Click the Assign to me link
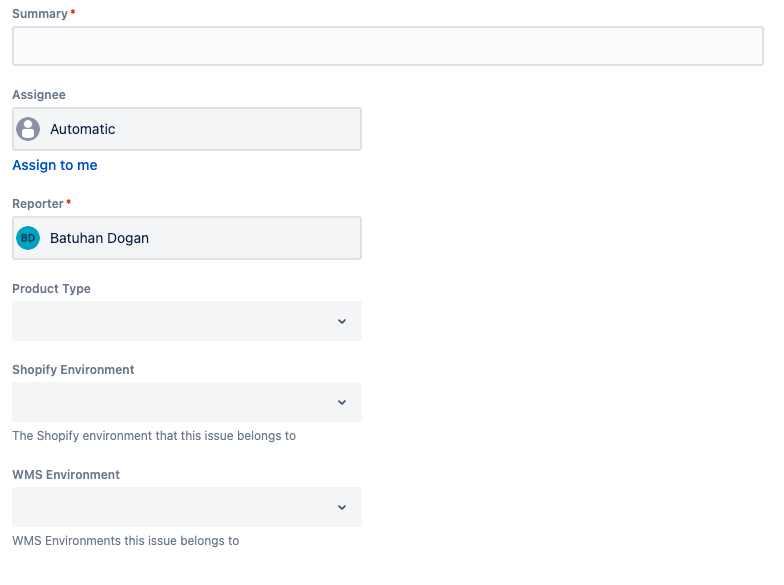The width and height of the screenshot is (784, 585). (55, 165)
